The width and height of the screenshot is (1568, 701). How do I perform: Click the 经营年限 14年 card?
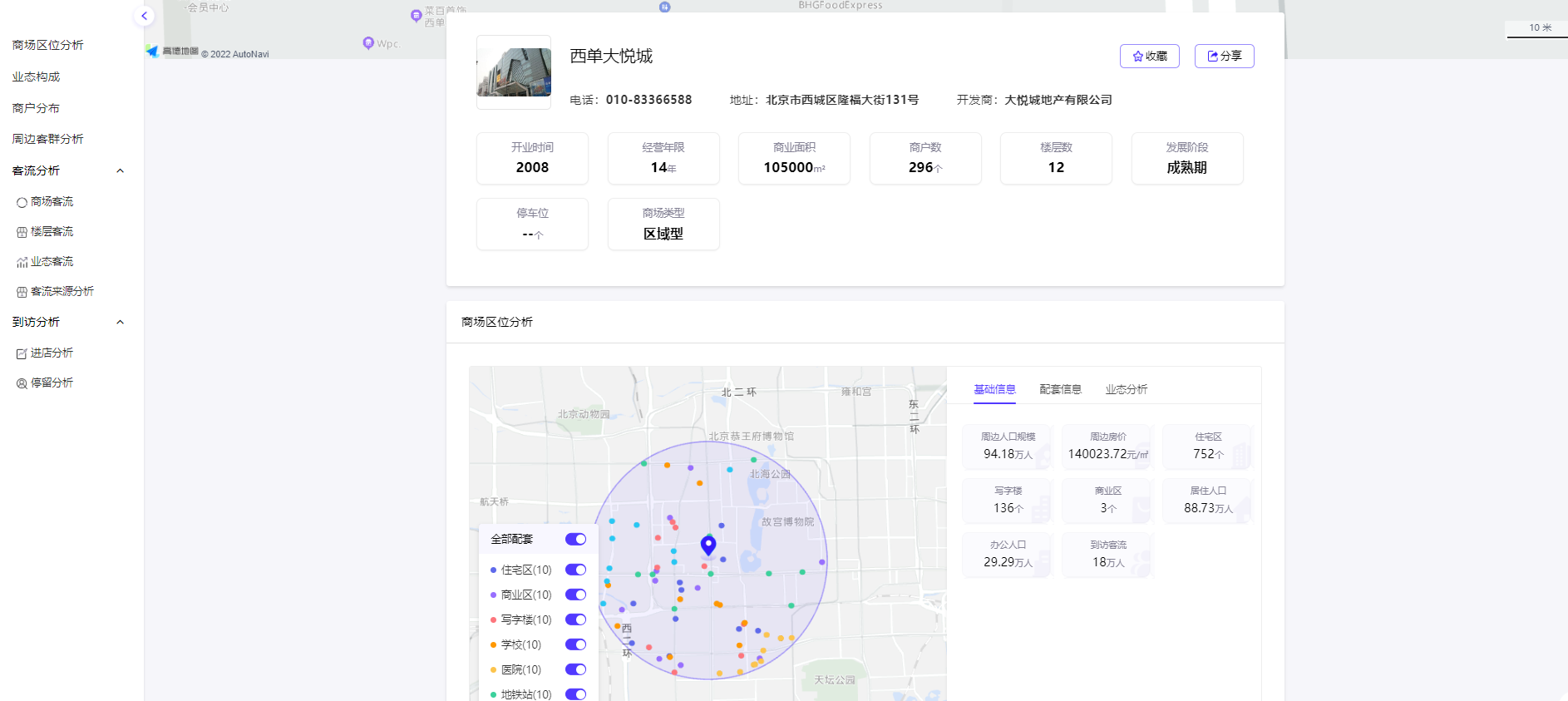[663, 158]
